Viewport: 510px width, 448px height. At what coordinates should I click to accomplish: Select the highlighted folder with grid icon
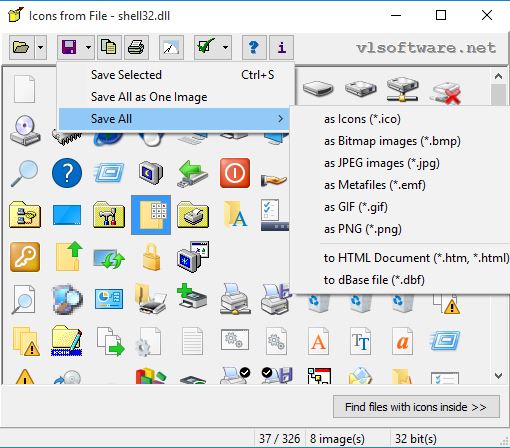coord(151,215)
